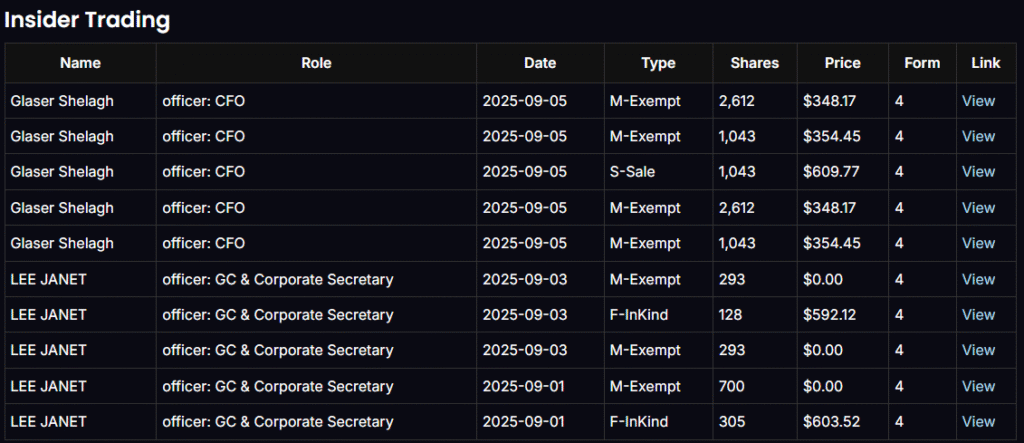Click the Link column header

[x=985, y=63]
